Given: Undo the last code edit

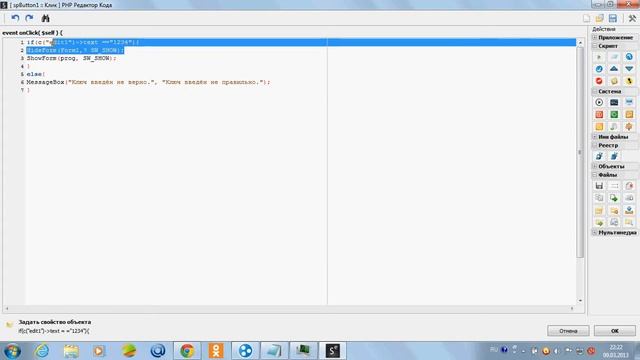Looking at the screenshot, I should click(x=15, y=18).
